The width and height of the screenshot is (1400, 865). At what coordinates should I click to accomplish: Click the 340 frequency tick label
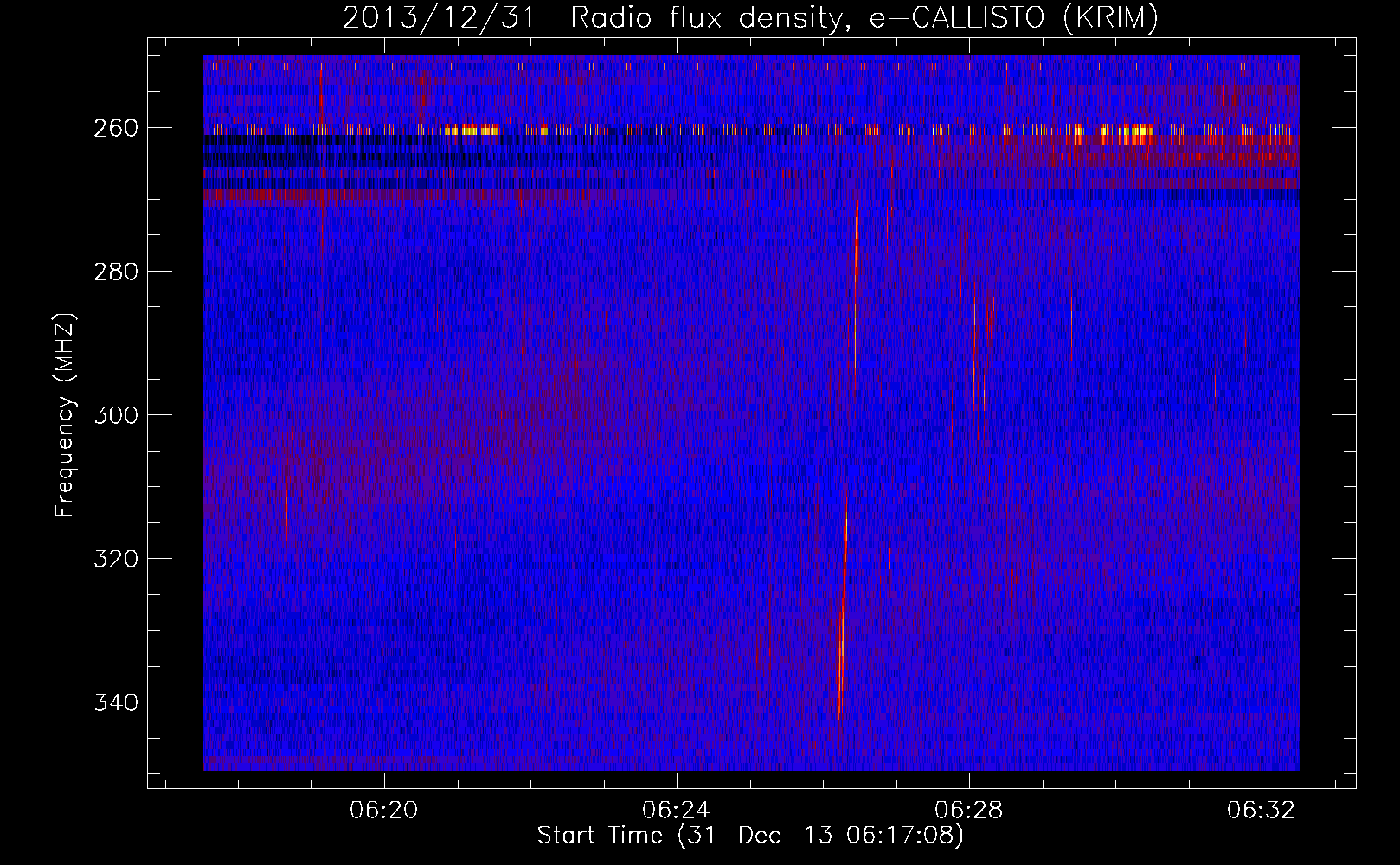click(115, 702)
